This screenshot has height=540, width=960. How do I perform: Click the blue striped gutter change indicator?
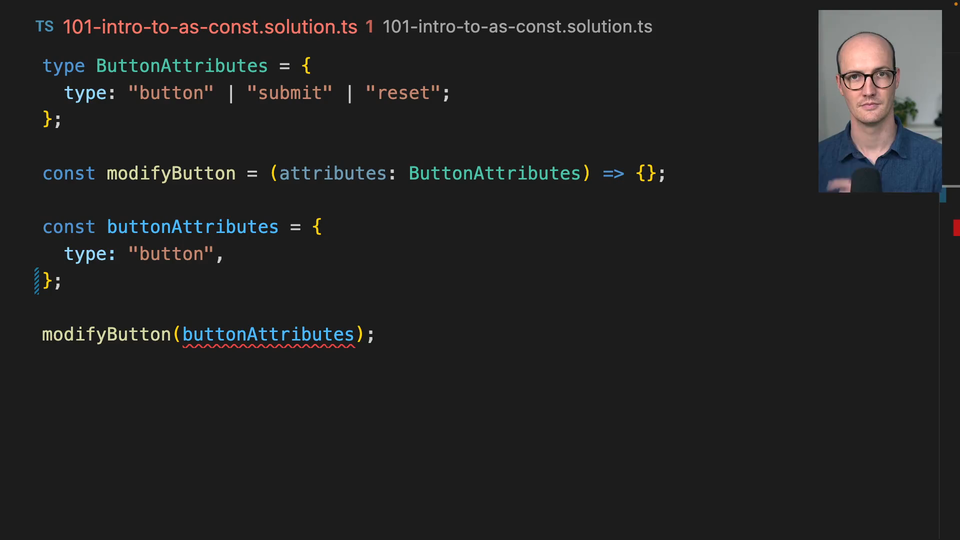[37, 280]
